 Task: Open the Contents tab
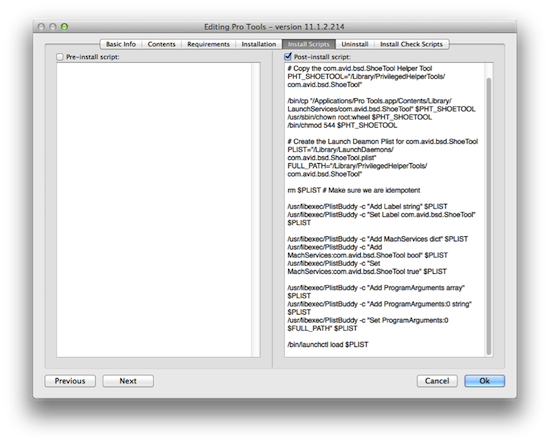(x=161, y=44)
